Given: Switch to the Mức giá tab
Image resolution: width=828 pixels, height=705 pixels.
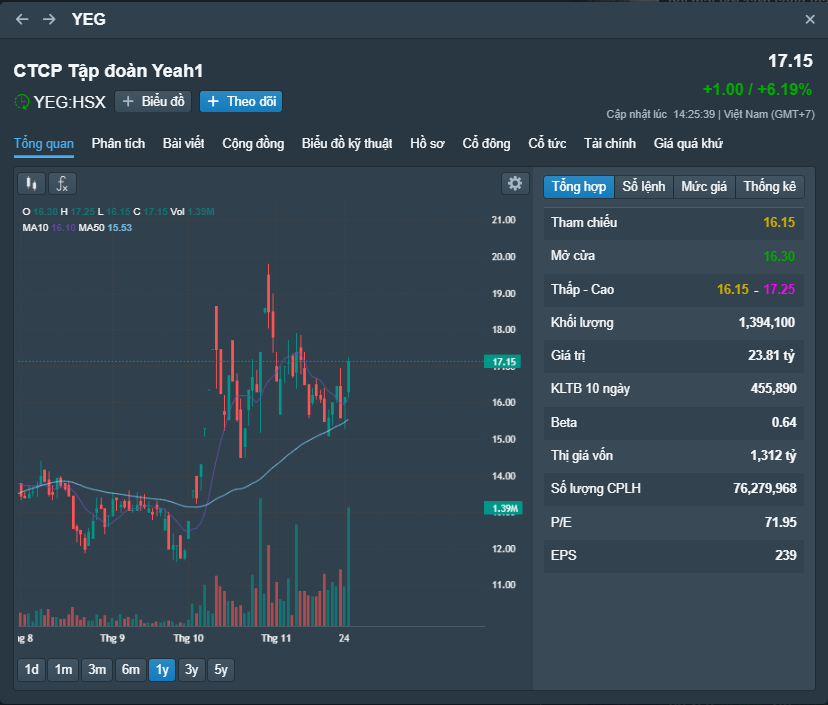Looking at the screenshot, I should coord(704,187).
